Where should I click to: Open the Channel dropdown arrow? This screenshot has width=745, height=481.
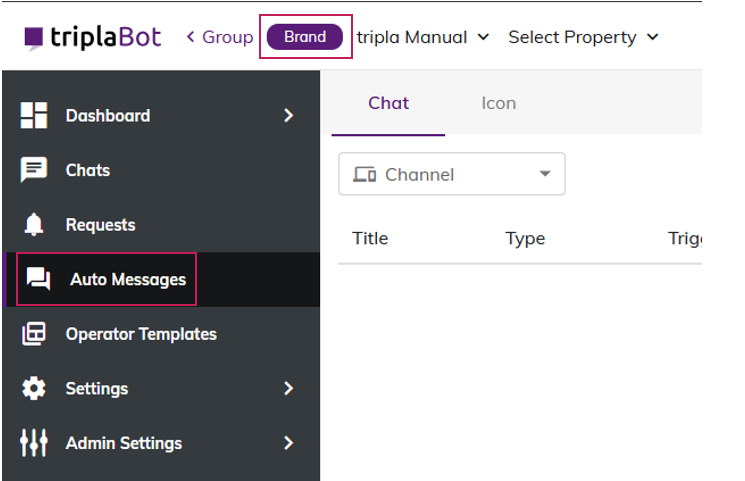tap(545, 174)
